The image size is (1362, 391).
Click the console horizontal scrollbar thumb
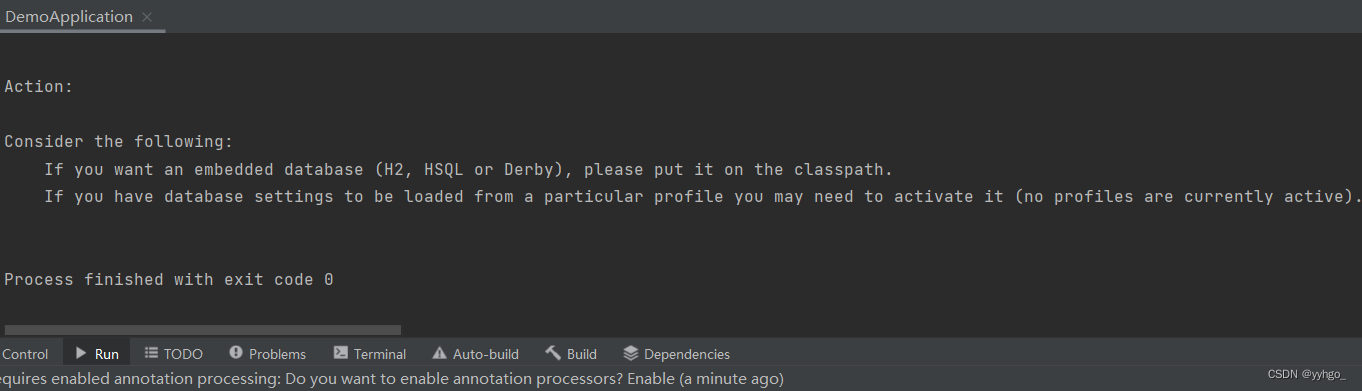click(202, 330)
